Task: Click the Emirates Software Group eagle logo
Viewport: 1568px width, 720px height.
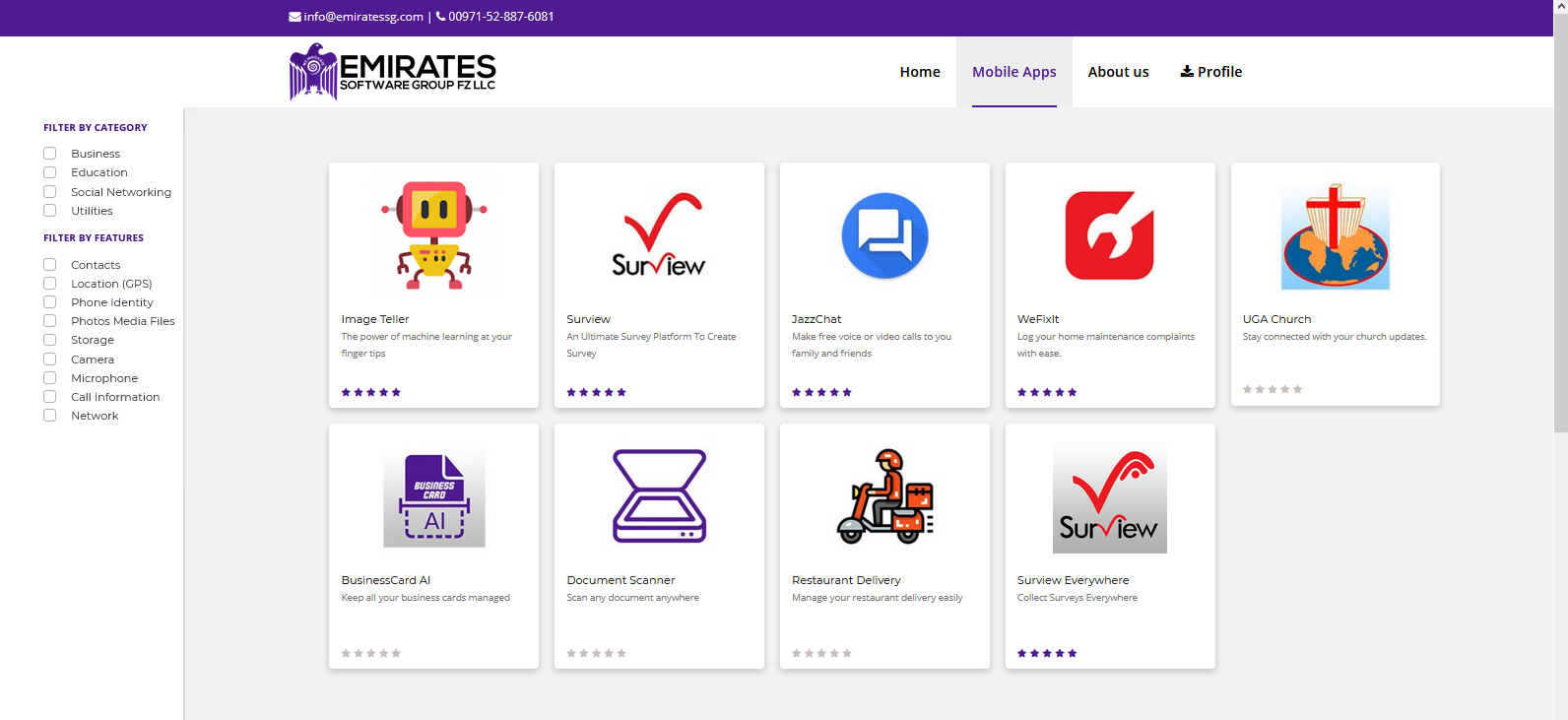Action: 392,71
